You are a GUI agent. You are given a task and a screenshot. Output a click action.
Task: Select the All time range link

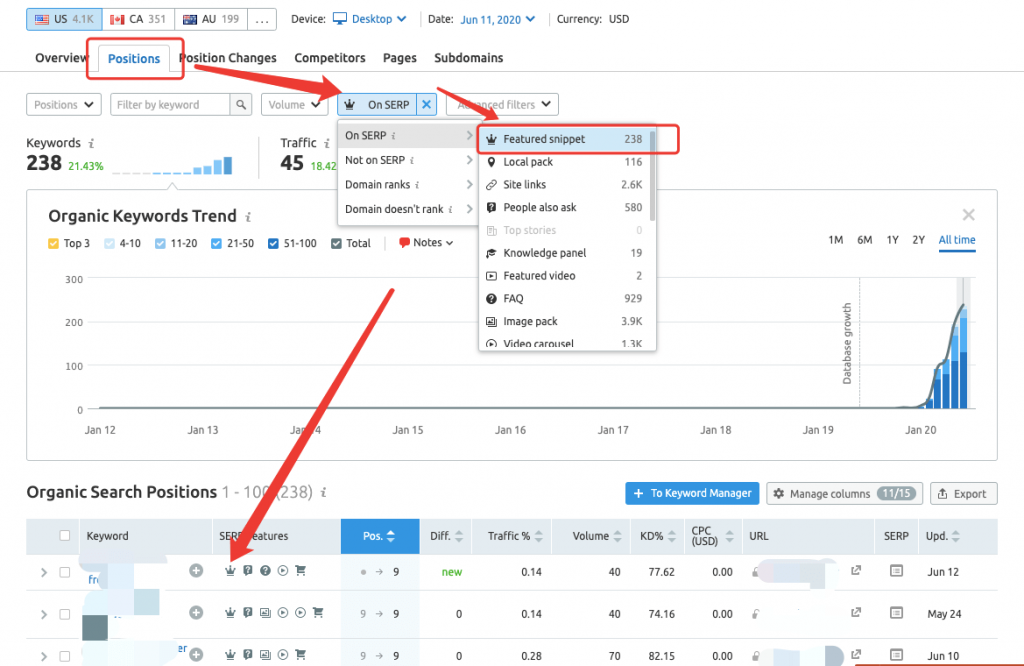[x=956, y=239]
